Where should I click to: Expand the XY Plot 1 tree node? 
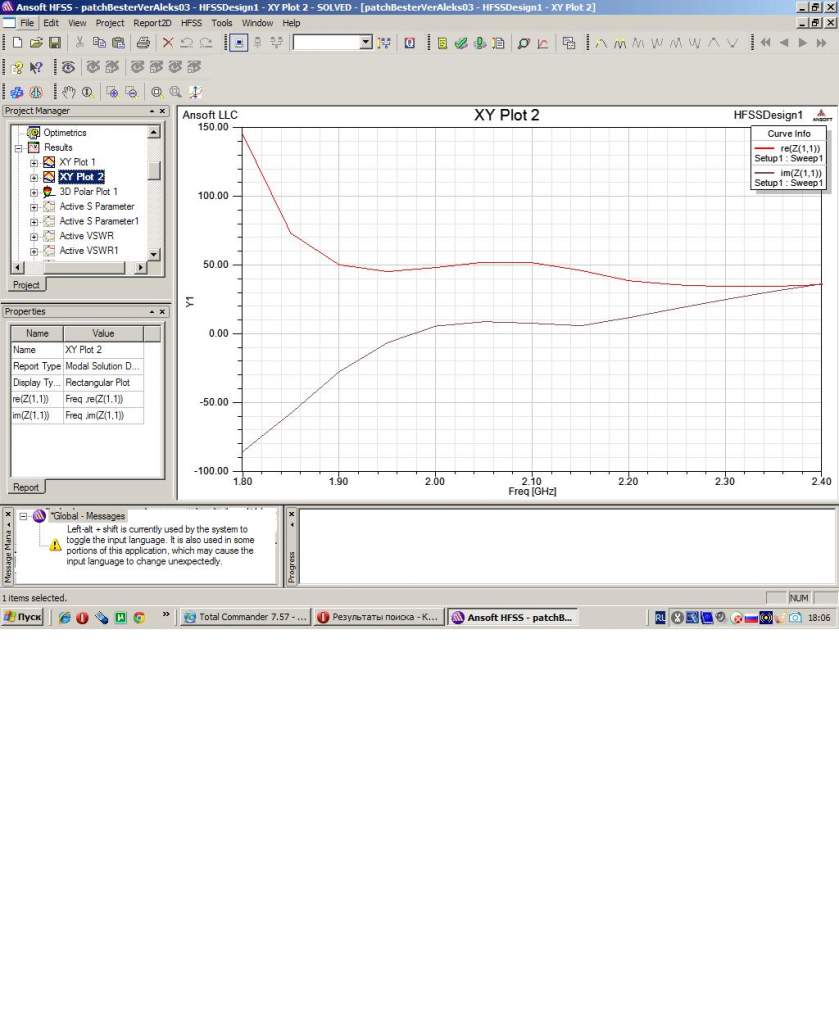pos(33,162)
